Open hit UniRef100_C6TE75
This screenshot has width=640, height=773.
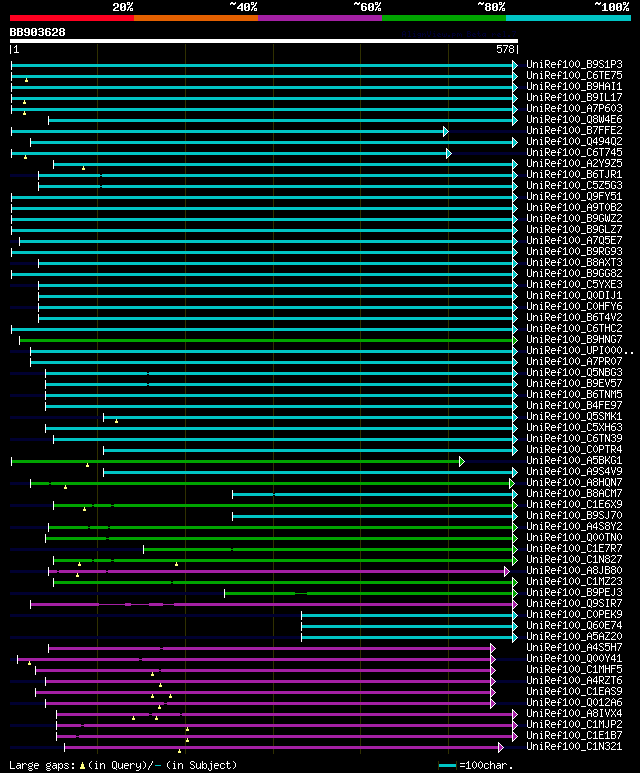(x=574, y=75)
